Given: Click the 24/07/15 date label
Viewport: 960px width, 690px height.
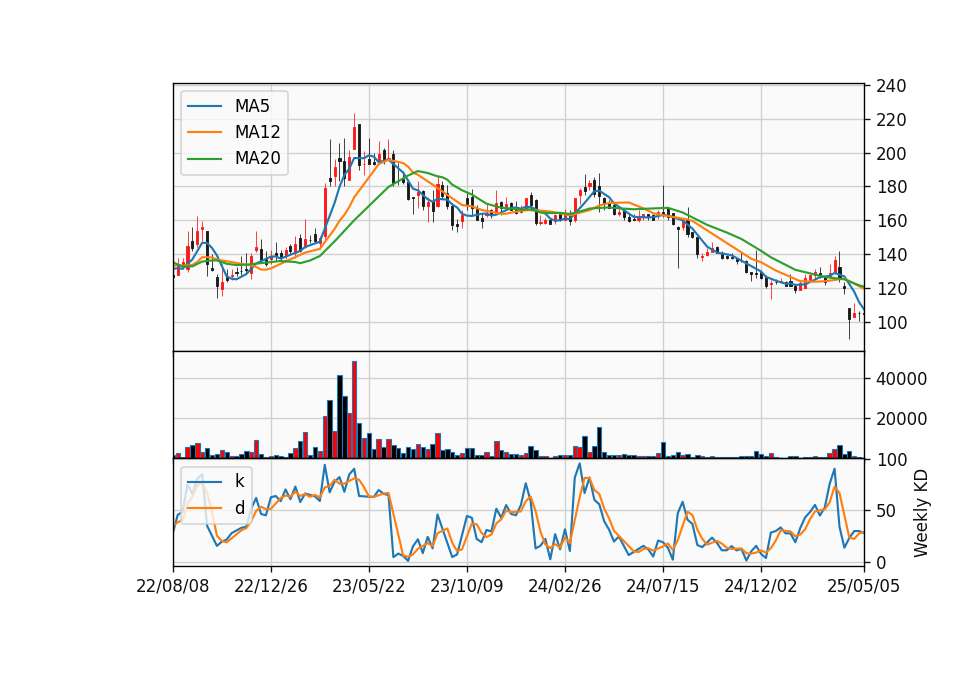Looking at the screenshot, I should click(662, 586).
